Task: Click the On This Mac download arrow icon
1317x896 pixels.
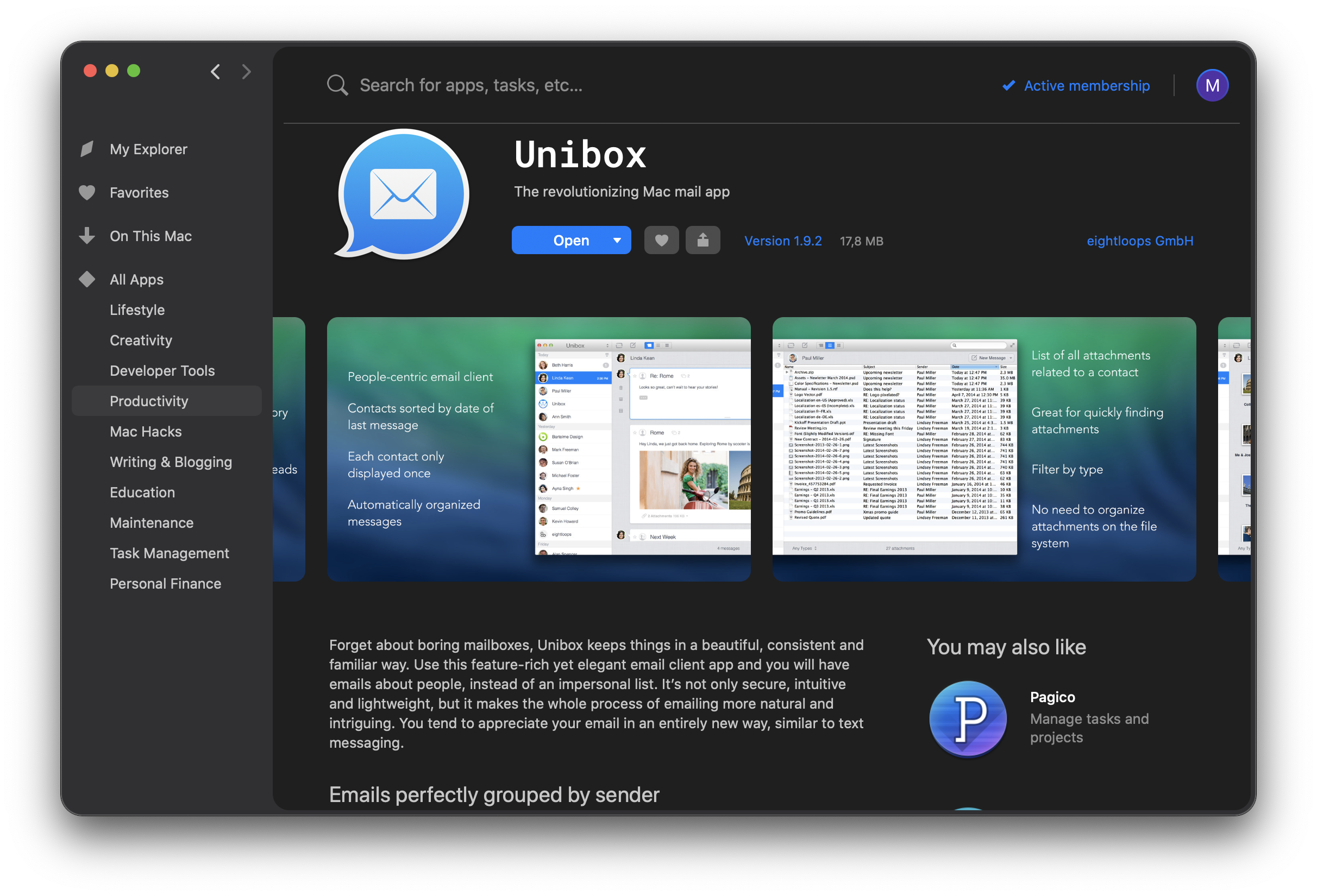Action: coord(87,236)
